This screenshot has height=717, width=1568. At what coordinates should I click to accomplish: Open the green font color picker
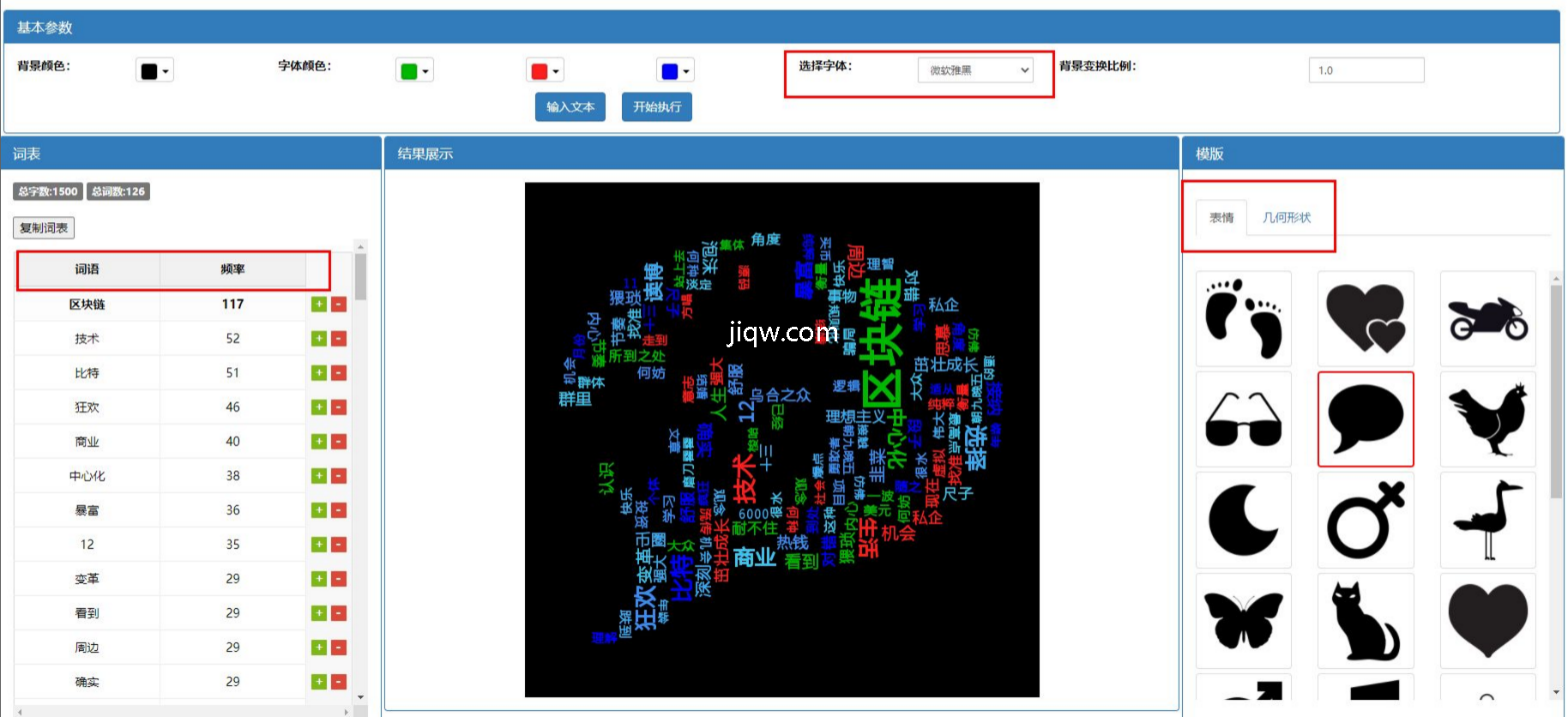click(x=414, y=70)
